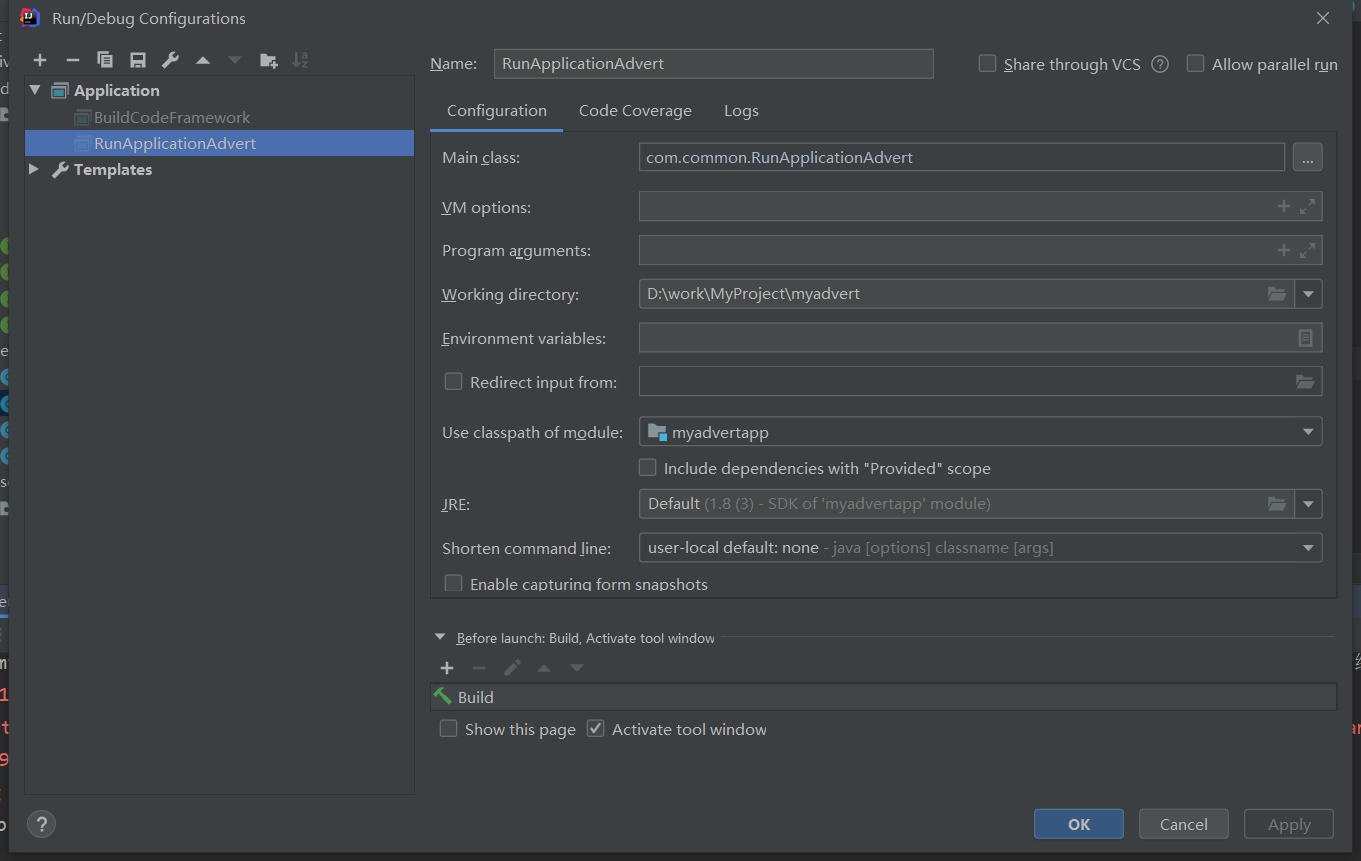Screen dimensions: 1361x861
Task: Open the environment variables editor icon
Action: point(1305,338)
